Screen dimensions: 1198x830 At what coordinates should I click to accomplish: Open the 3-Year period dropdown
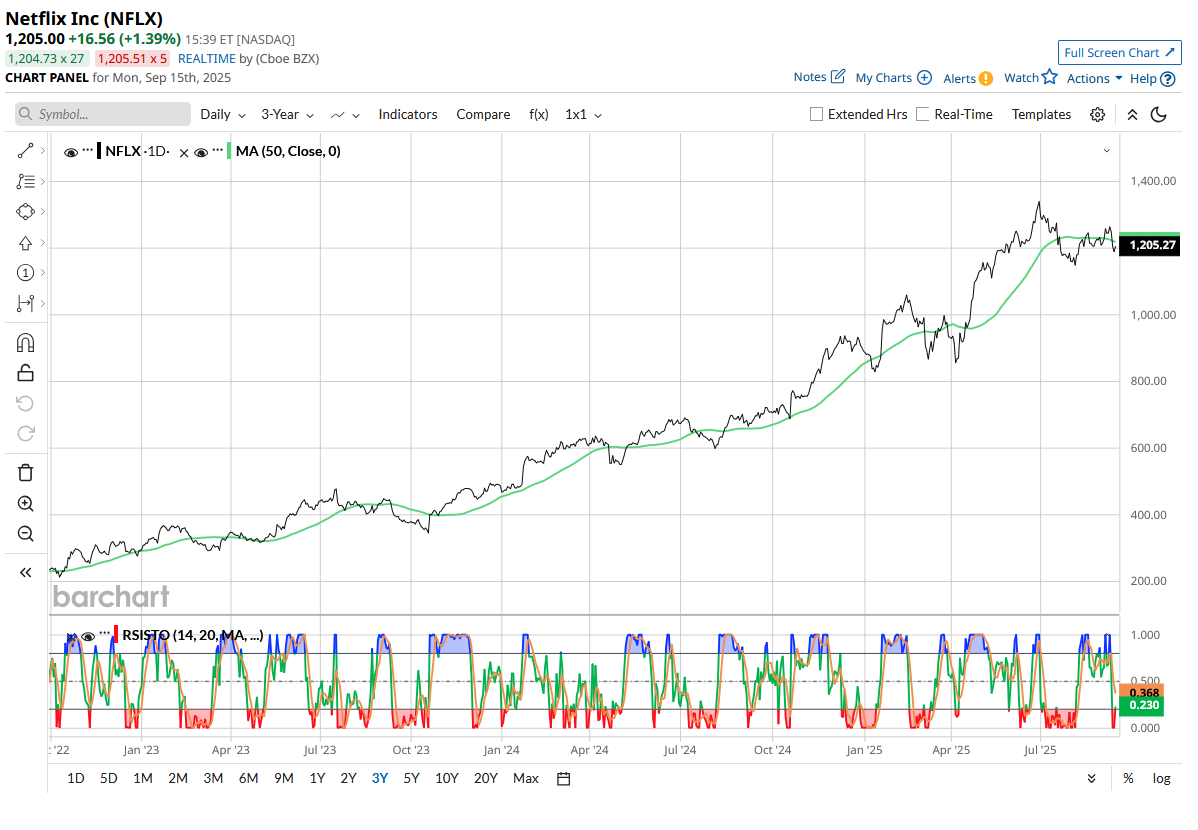coord(287,115)
